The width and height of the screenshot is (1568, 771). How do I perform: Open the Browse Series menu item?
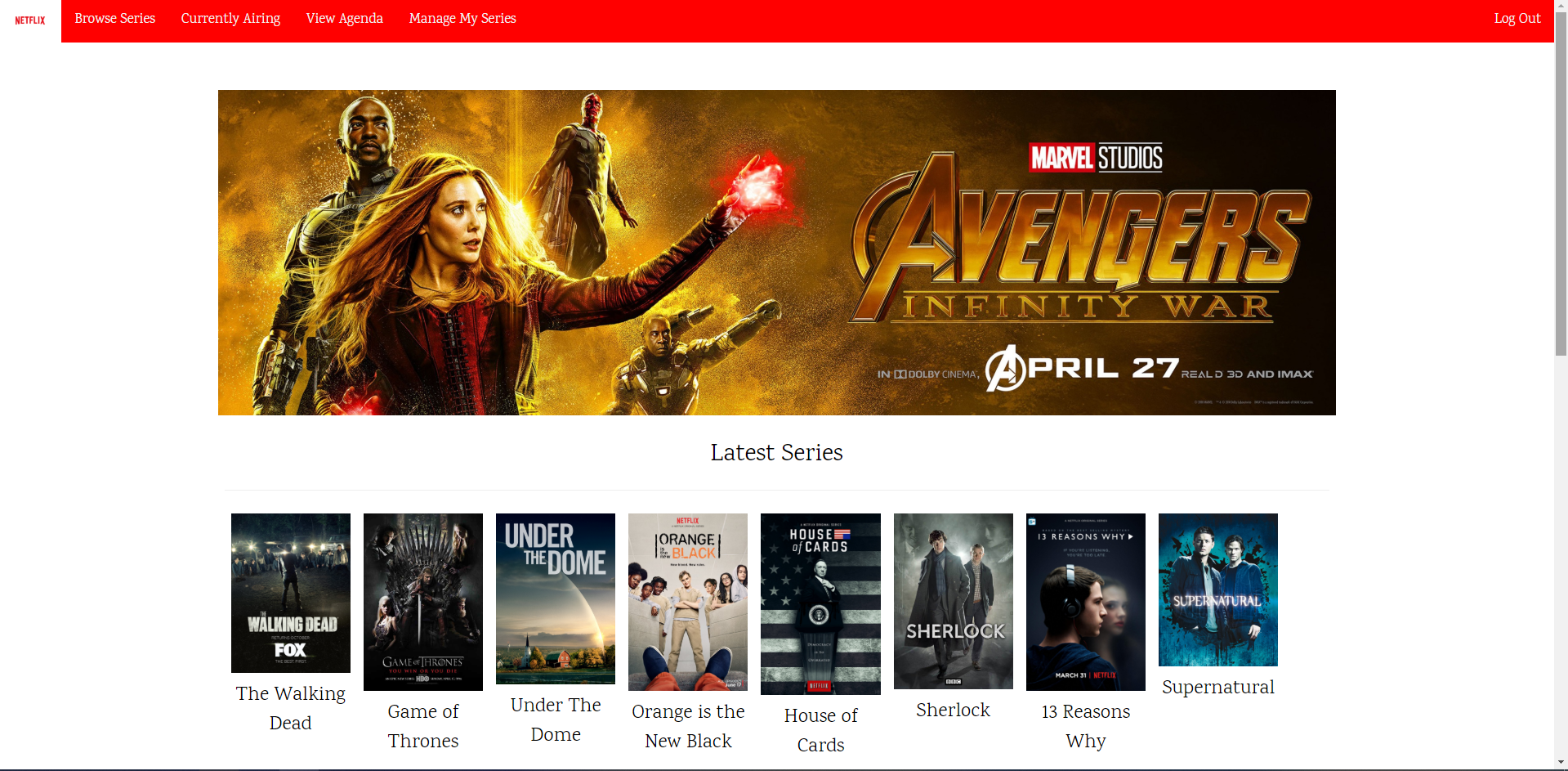[114, 18]
